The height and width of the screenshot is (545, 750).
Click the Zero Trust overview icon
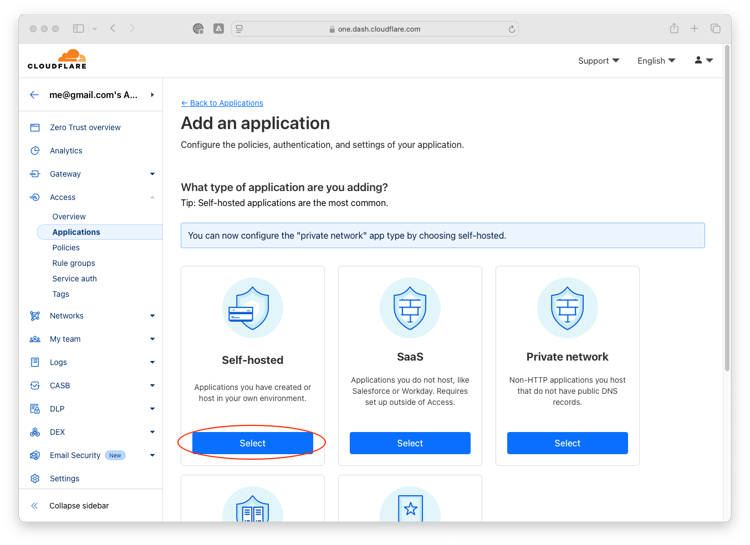35,127
